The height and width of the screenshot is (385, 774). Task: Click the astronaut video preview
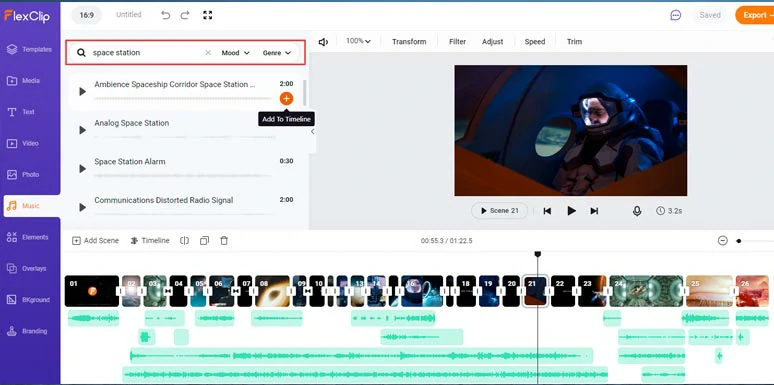pos(571,131)
